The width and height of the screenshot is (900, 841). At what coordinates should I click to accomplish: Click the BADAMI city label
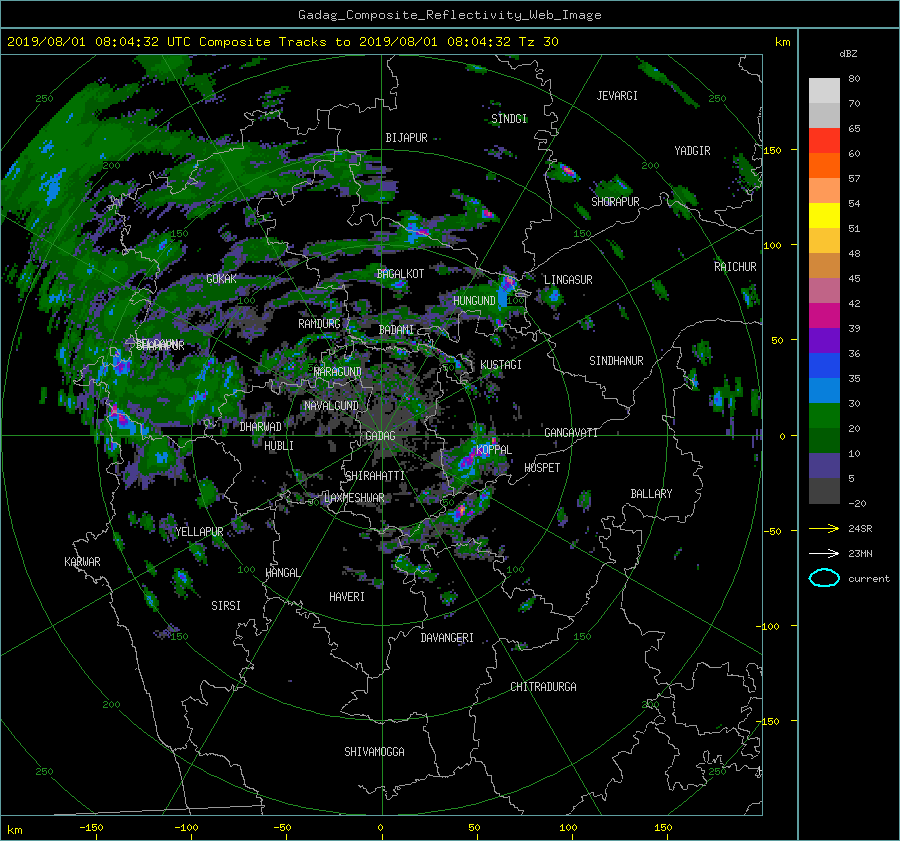pos(396,330)
